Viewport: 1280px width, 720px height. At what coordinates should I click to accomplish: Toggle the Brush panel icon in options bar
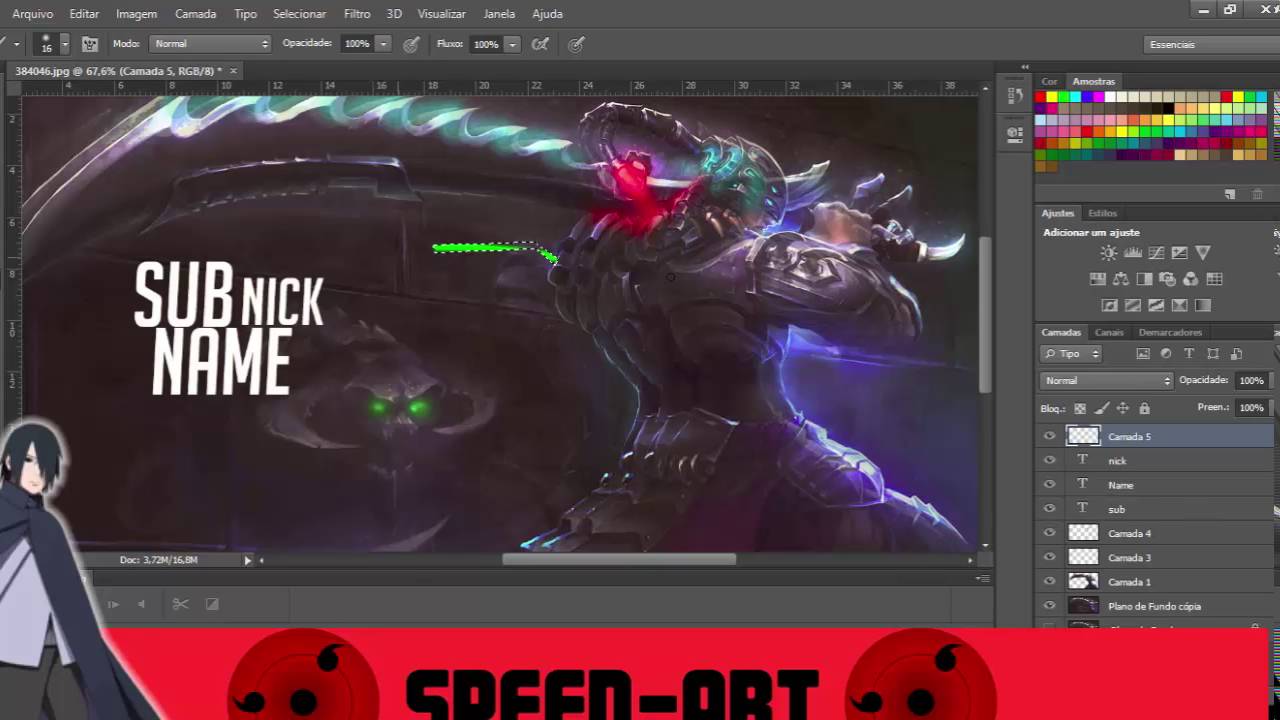pos(90,44)
